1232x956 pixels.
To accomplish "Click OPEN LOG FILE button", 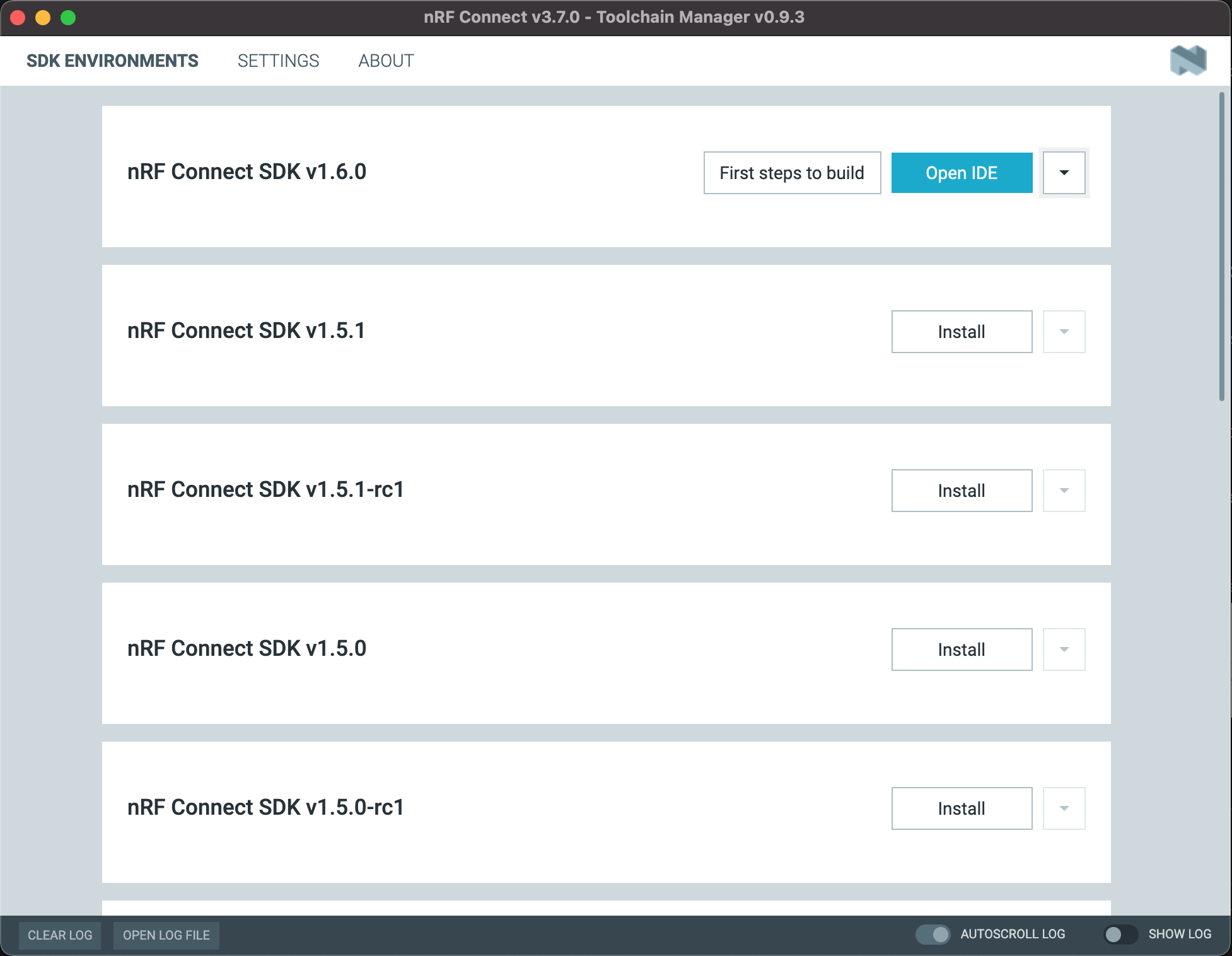I will coord(166,935).
